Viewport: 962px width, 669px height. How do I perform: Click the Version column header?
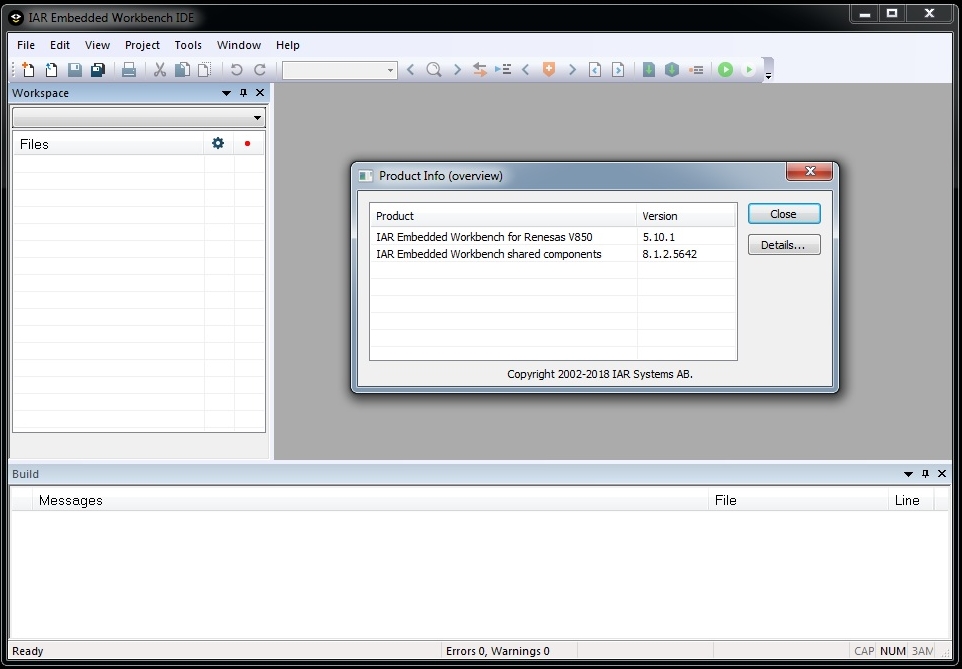(x=686, y=216)
